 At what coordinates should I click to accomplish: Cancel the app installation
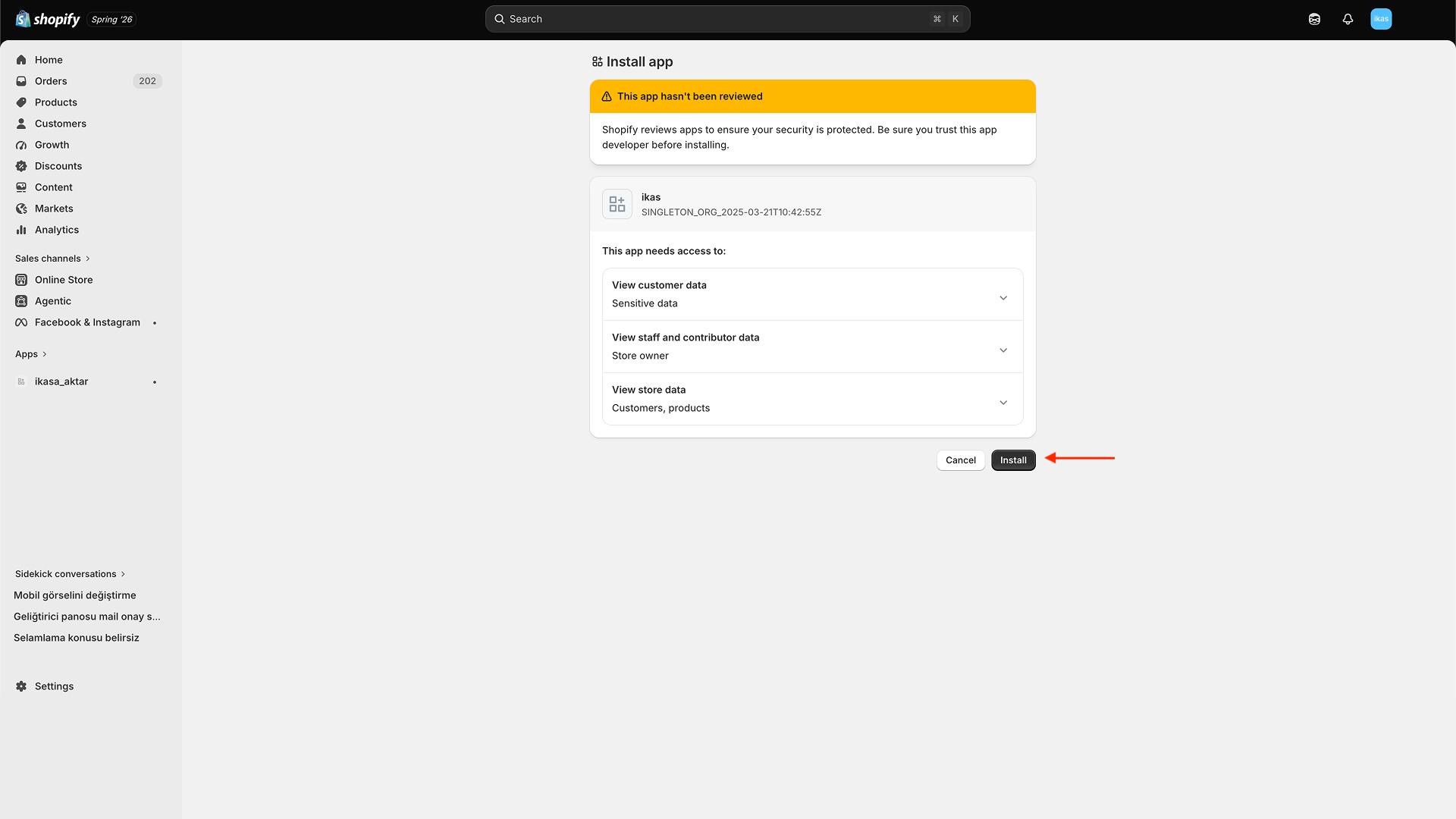(x=961, y=460)
